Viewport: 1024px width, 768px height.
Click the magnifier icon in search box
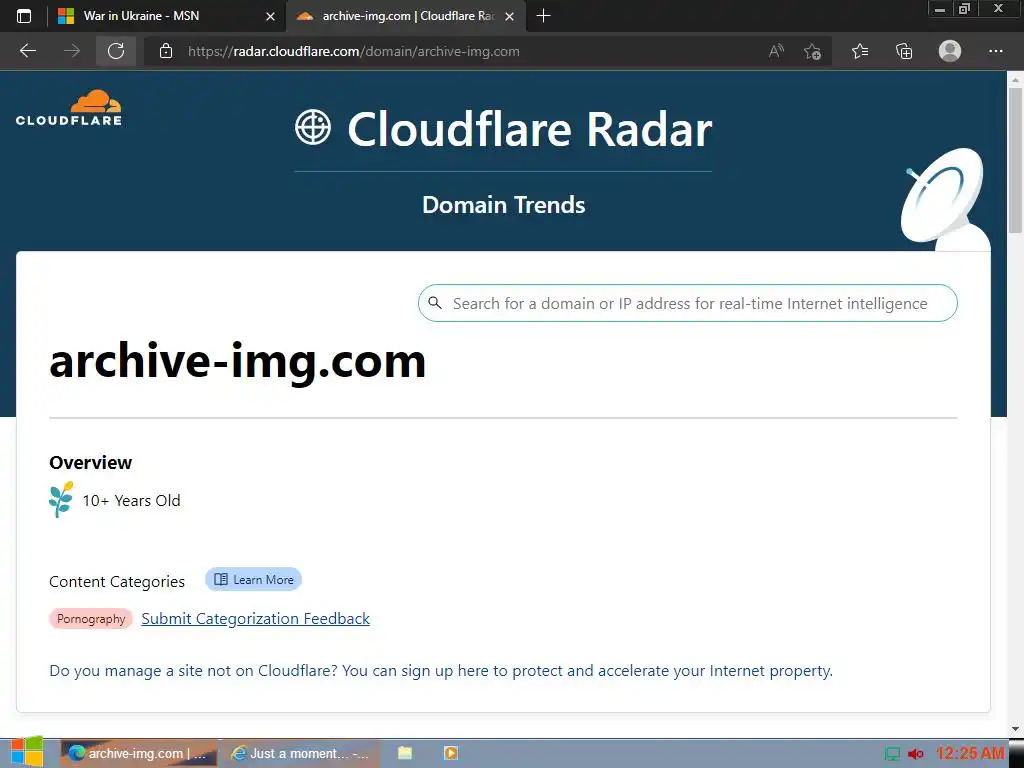click(435, 303)
